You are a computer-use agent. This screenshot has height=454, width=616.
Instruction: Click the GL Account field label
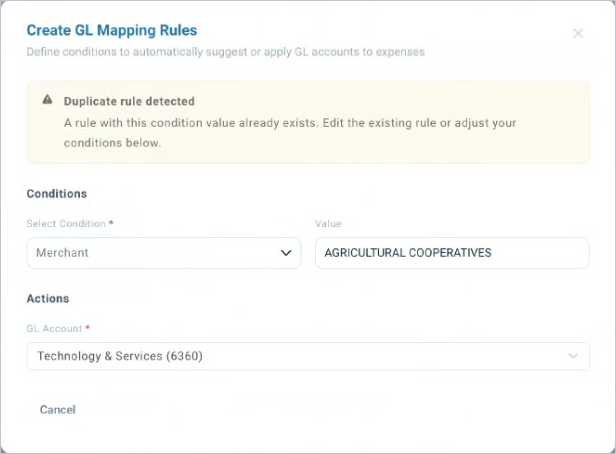tap(54, 328)
